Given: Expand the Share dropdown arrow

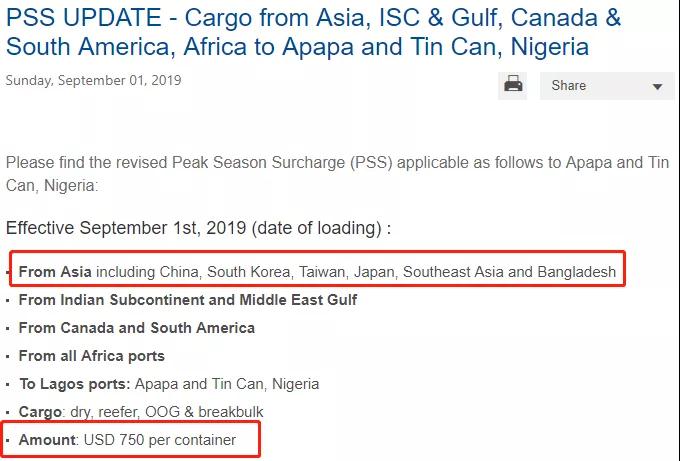Looking at the screenshot, I should [x=657, y=86].
